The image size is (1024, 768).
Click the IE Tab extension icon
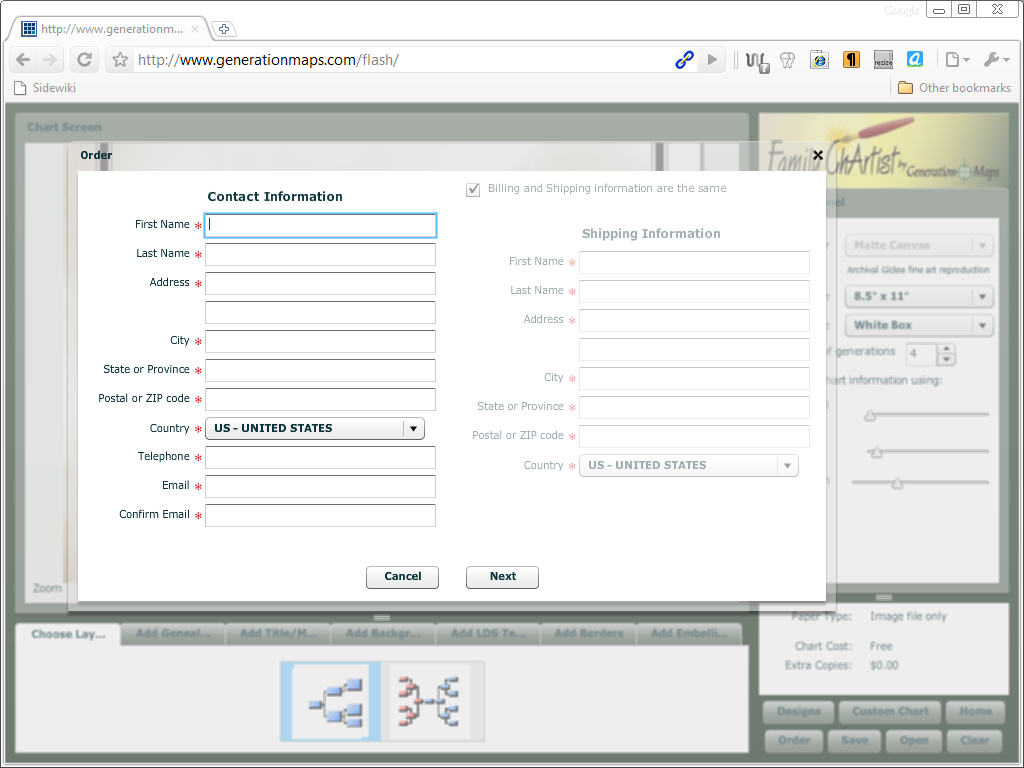tap(819, 60)
